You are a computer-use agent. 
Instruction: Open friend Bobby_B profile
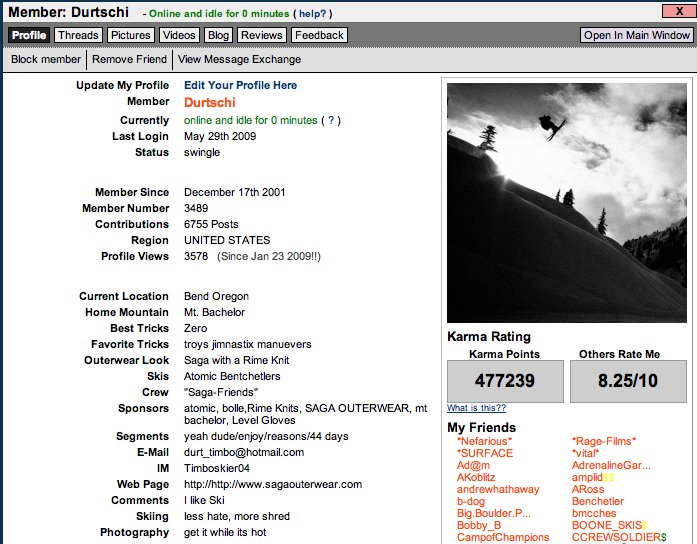tap(479, 525)
